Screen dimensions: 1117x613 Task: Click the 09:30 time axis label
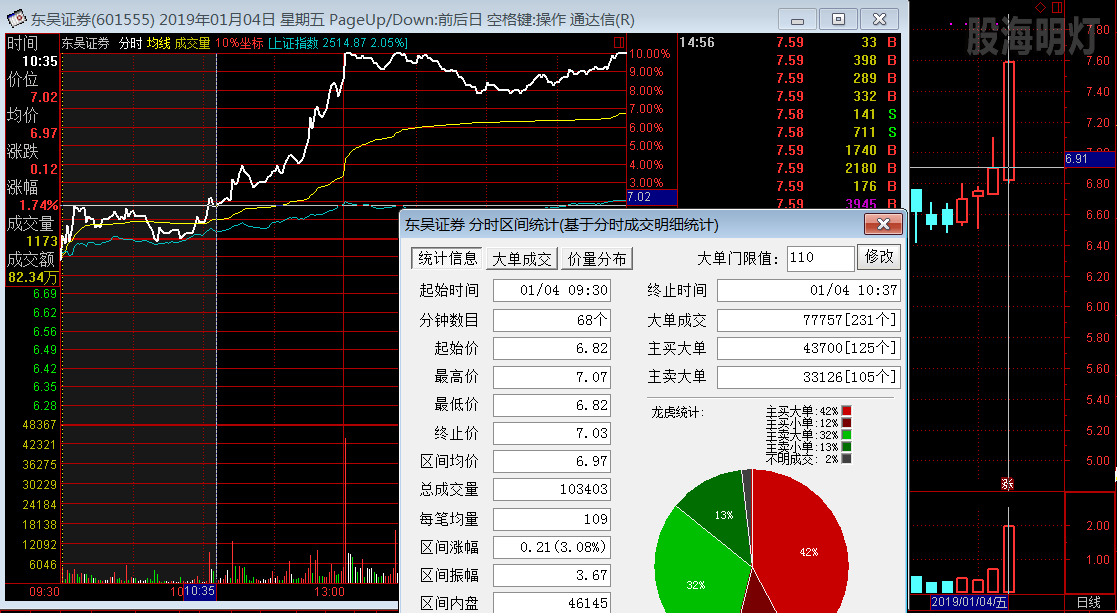click(44, 592)
